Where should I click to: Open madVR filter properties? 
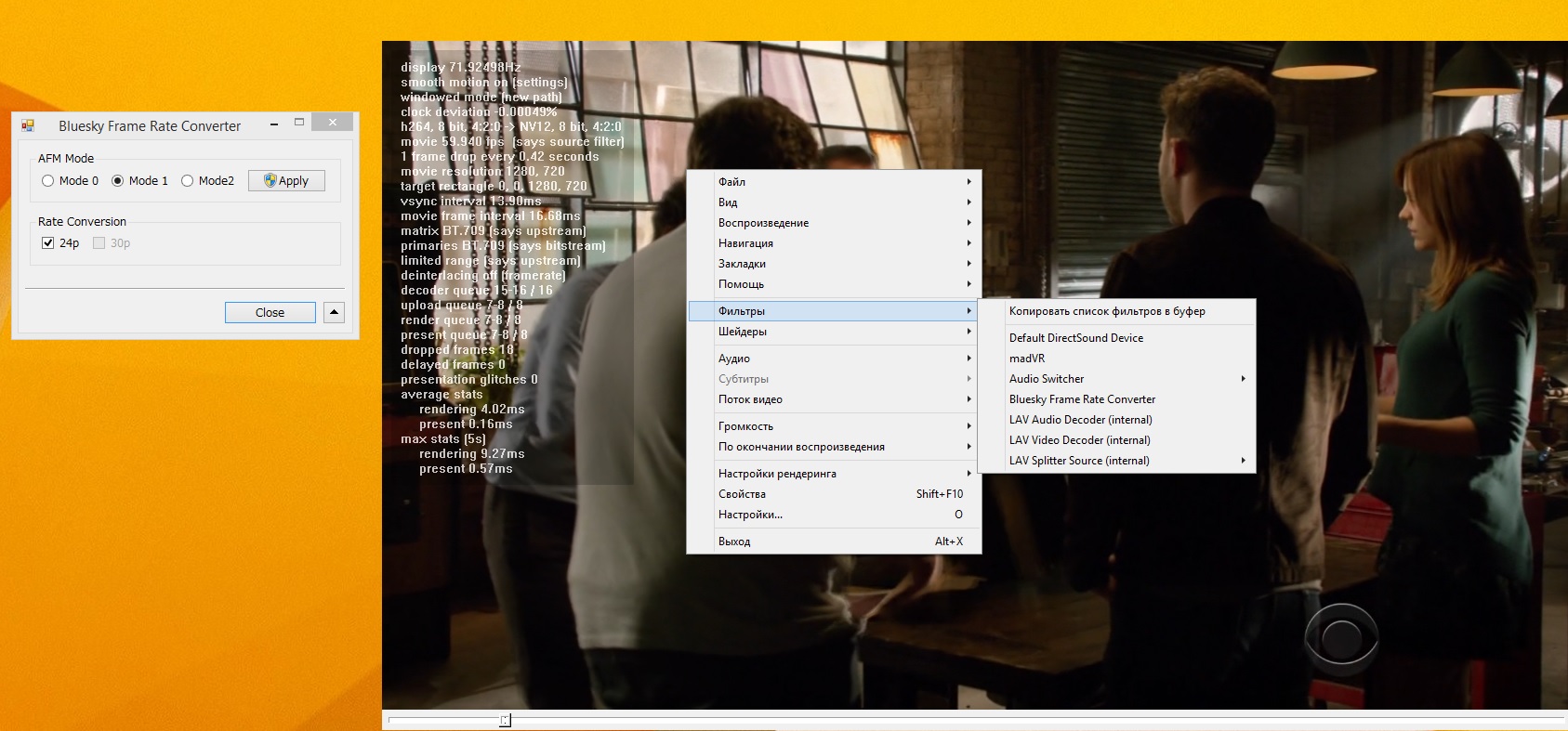1027,359
